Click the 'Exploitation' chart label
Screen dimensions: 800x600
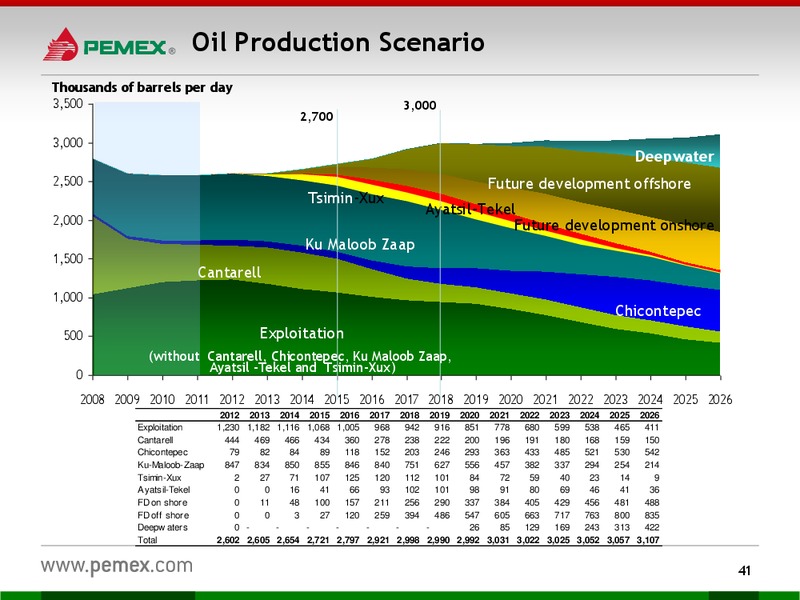point(302,333)
